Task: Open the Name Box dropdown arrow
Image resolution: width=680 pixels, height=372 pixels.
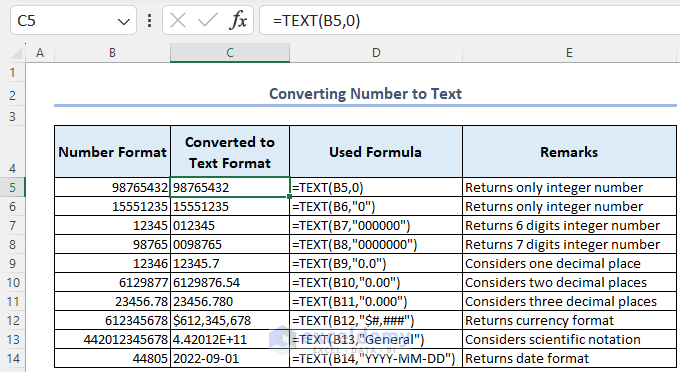Action: 124,21
